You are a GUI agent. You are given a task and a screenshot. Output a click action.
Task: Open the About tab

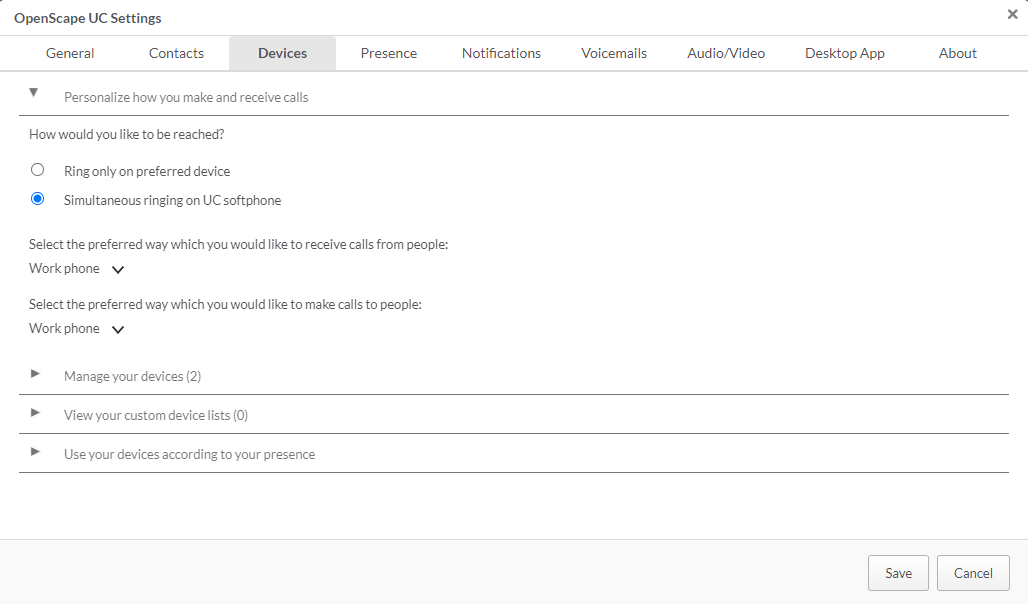(x=957, y=53)
